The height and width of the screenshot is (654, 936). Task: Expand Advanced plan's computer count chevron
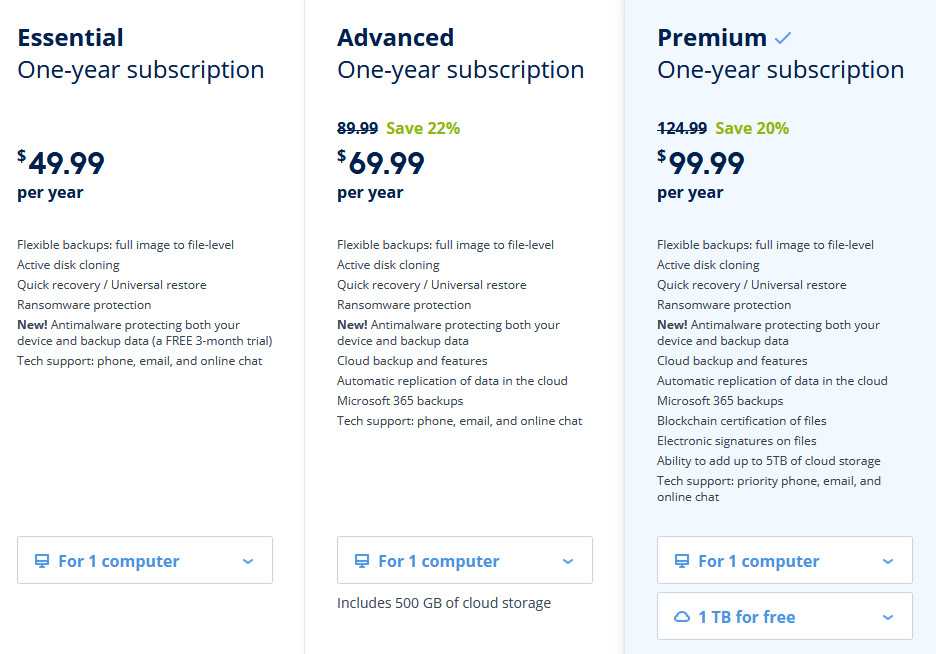pyautogui.click(x=568, y=561)
